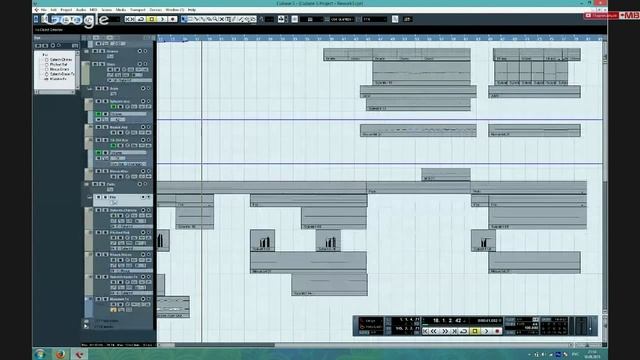
Task: Click the yellow Stop button in transport panel
Action: [x=475, y=331]
